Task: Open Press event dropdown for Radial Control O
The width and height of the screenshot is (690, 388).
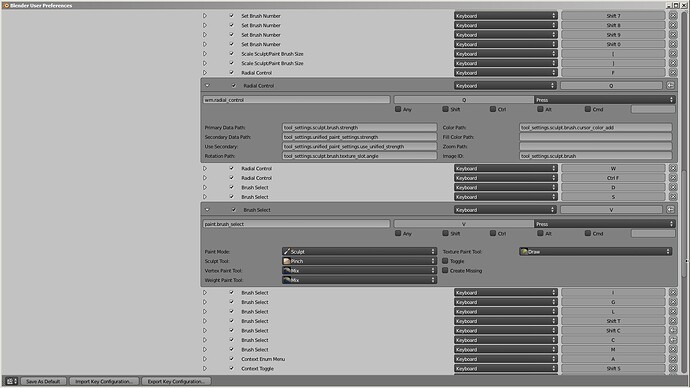Action: [604, 100]
